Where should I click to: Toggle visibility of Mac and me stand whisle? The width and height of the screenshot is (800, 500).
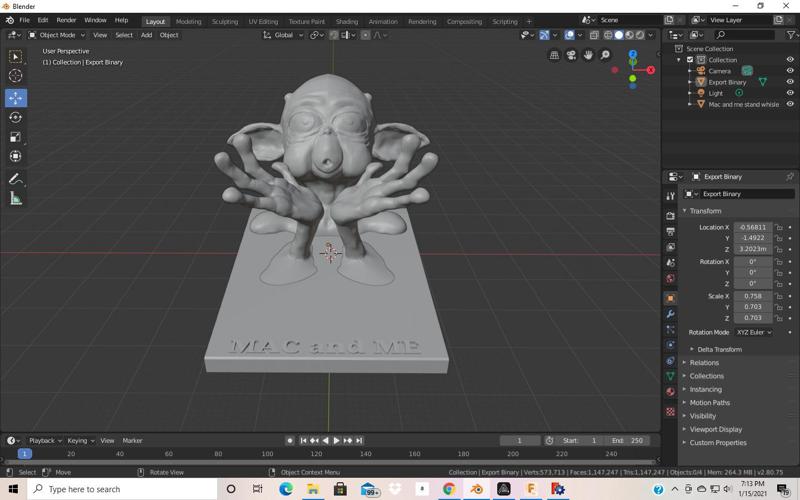pos(790,104)
